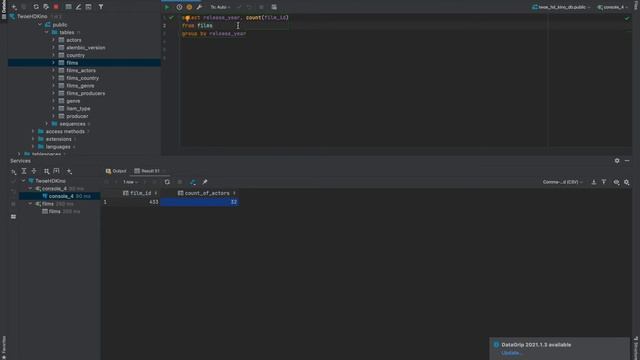Select console_4 session in Services tree

point(60,196)
